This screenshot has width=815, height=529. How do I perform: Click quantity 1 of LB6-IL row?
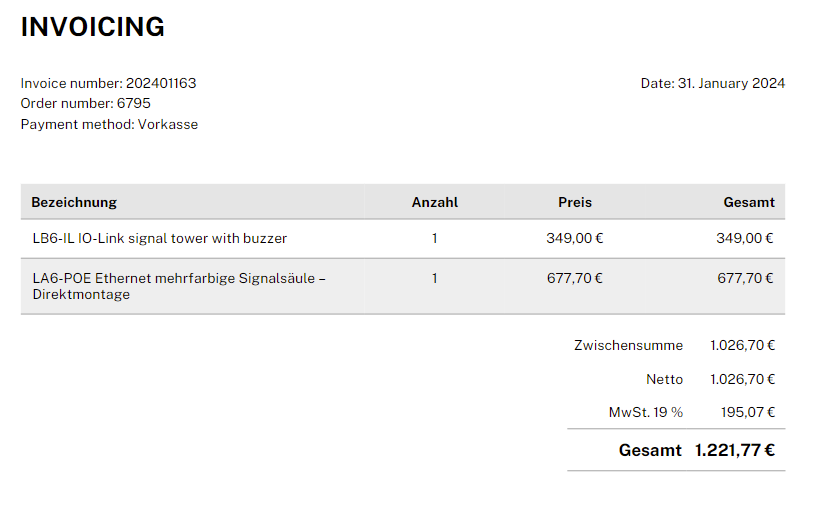[x=435, y=238]
